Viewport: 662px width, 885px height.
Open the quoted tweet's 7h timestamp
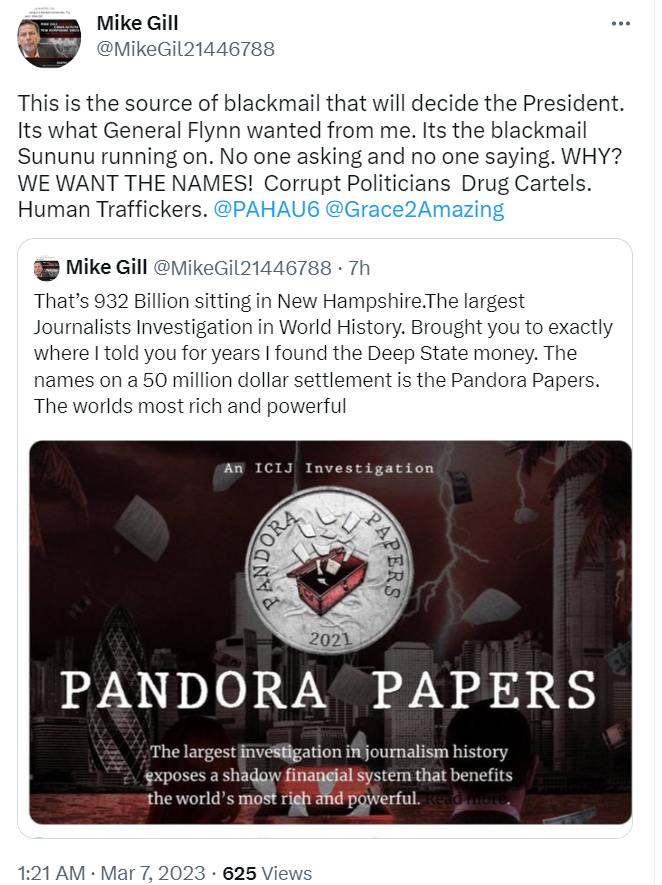pyautogui.click(x=355, y=267)
